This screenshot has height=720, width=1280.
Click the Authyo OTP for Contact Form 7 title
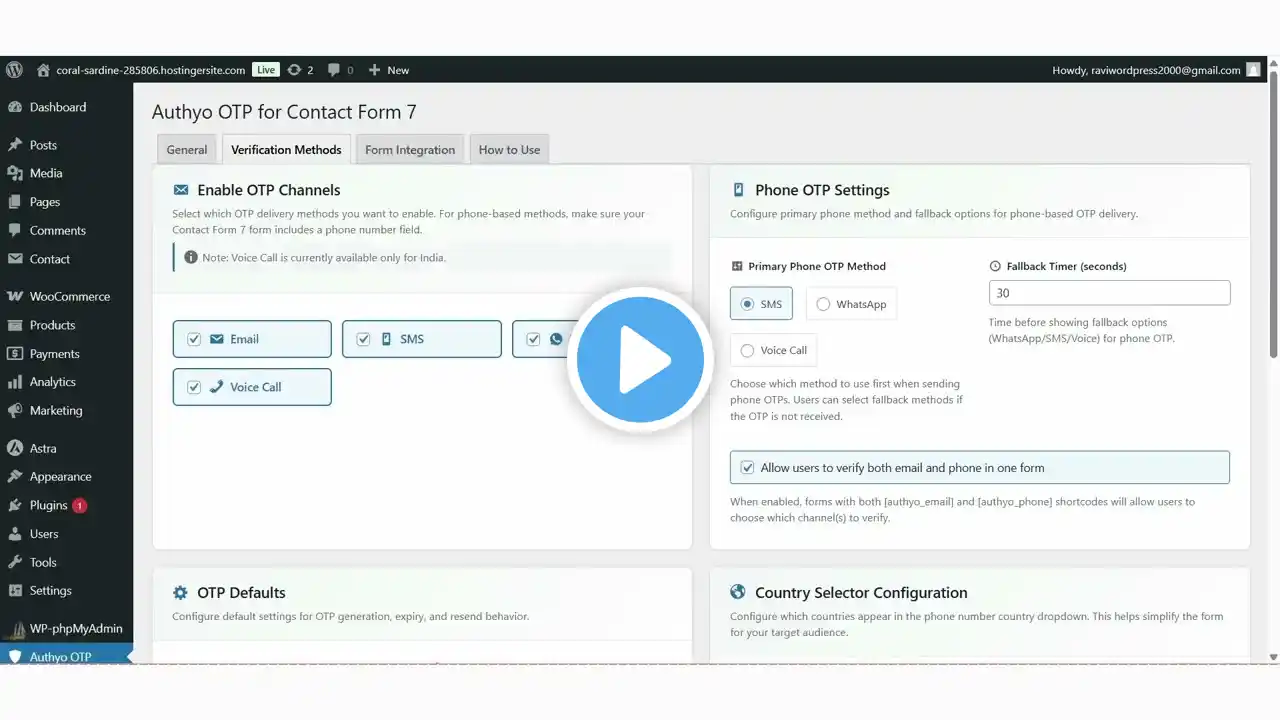(x=284, y=112)
